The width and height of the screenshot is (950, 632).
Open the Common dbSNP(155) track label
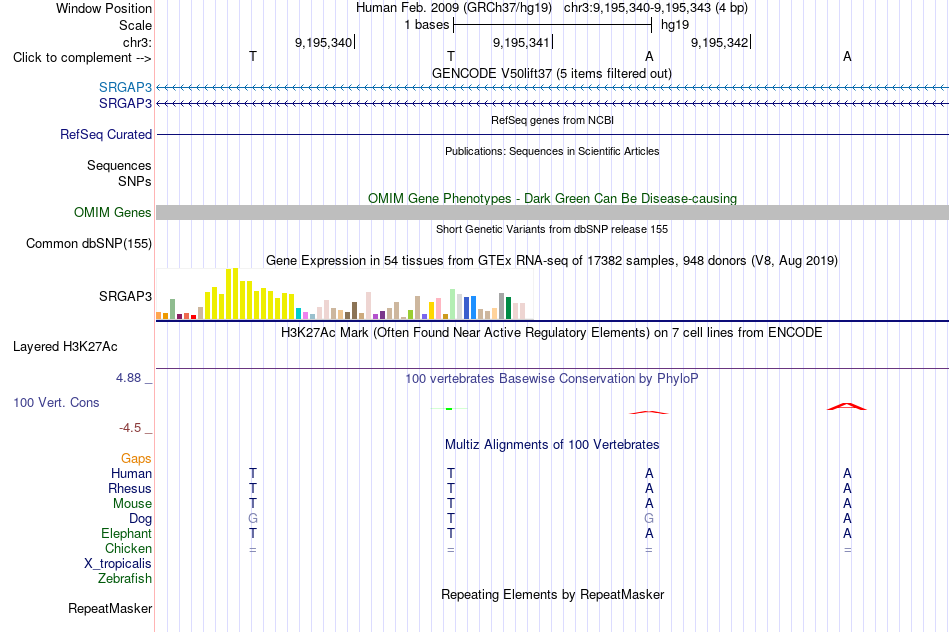(x=89, y=244)
